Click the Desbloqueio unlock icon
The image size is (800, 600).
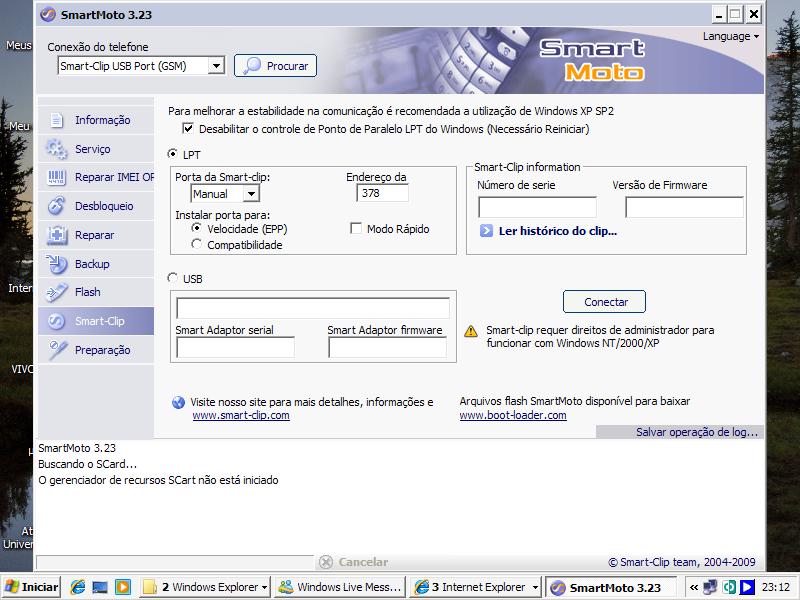point(56,206)
